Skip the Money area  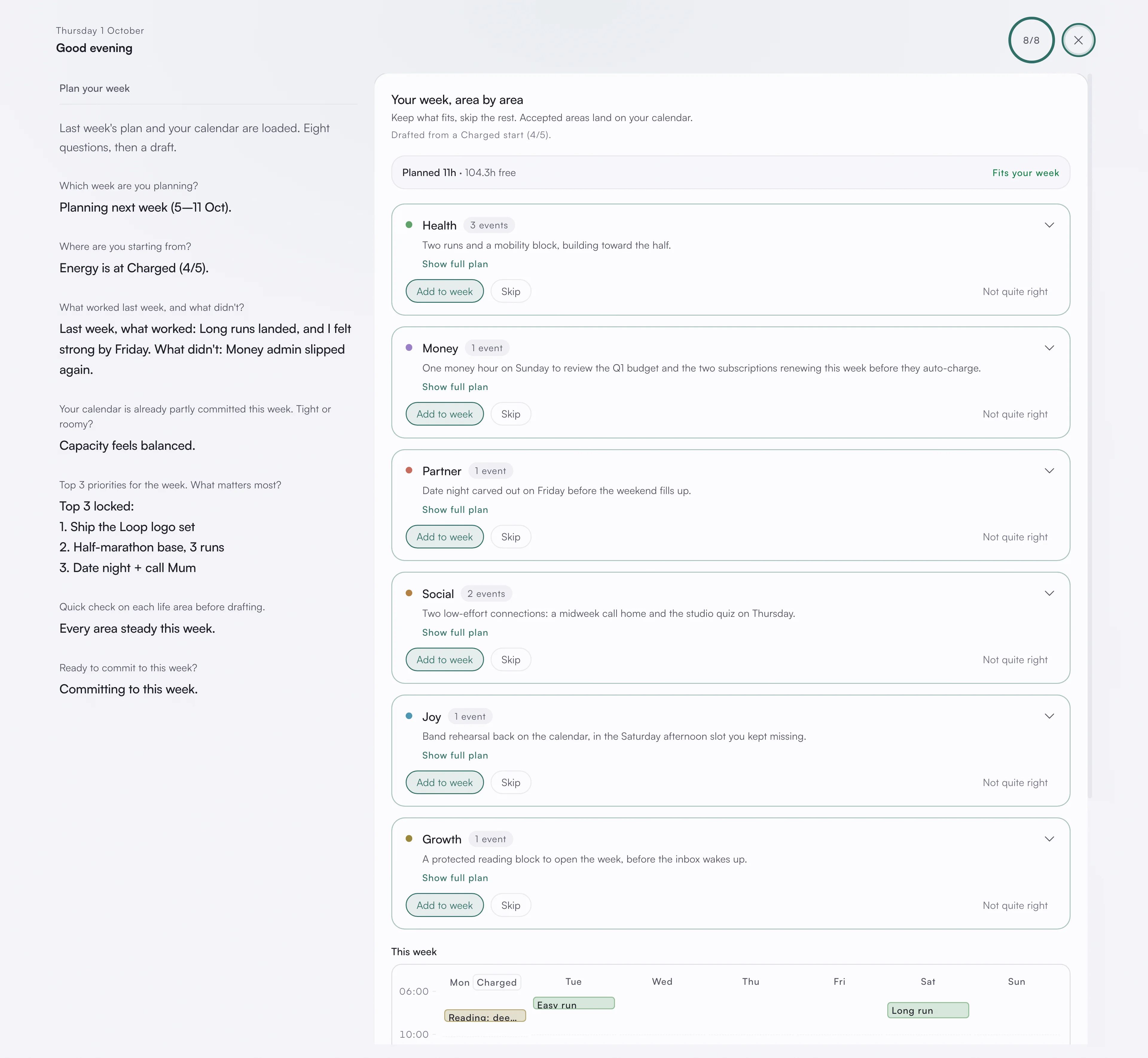(x=511, y=414)
